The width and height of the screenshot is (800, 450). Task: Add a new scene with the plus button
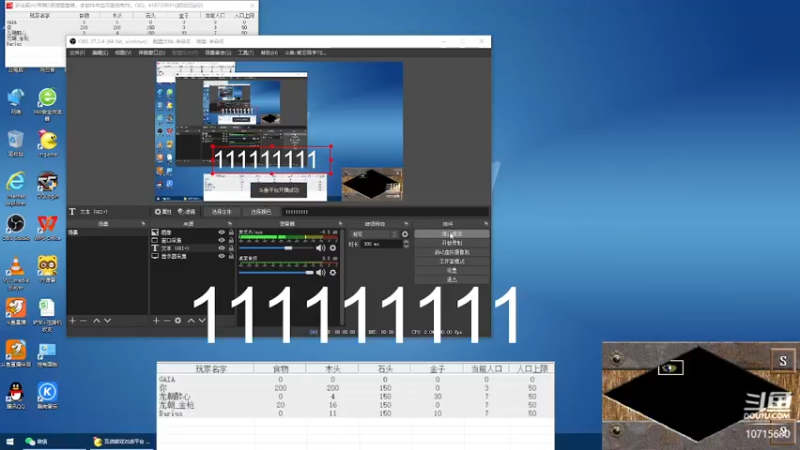click(x=72, y=320)
